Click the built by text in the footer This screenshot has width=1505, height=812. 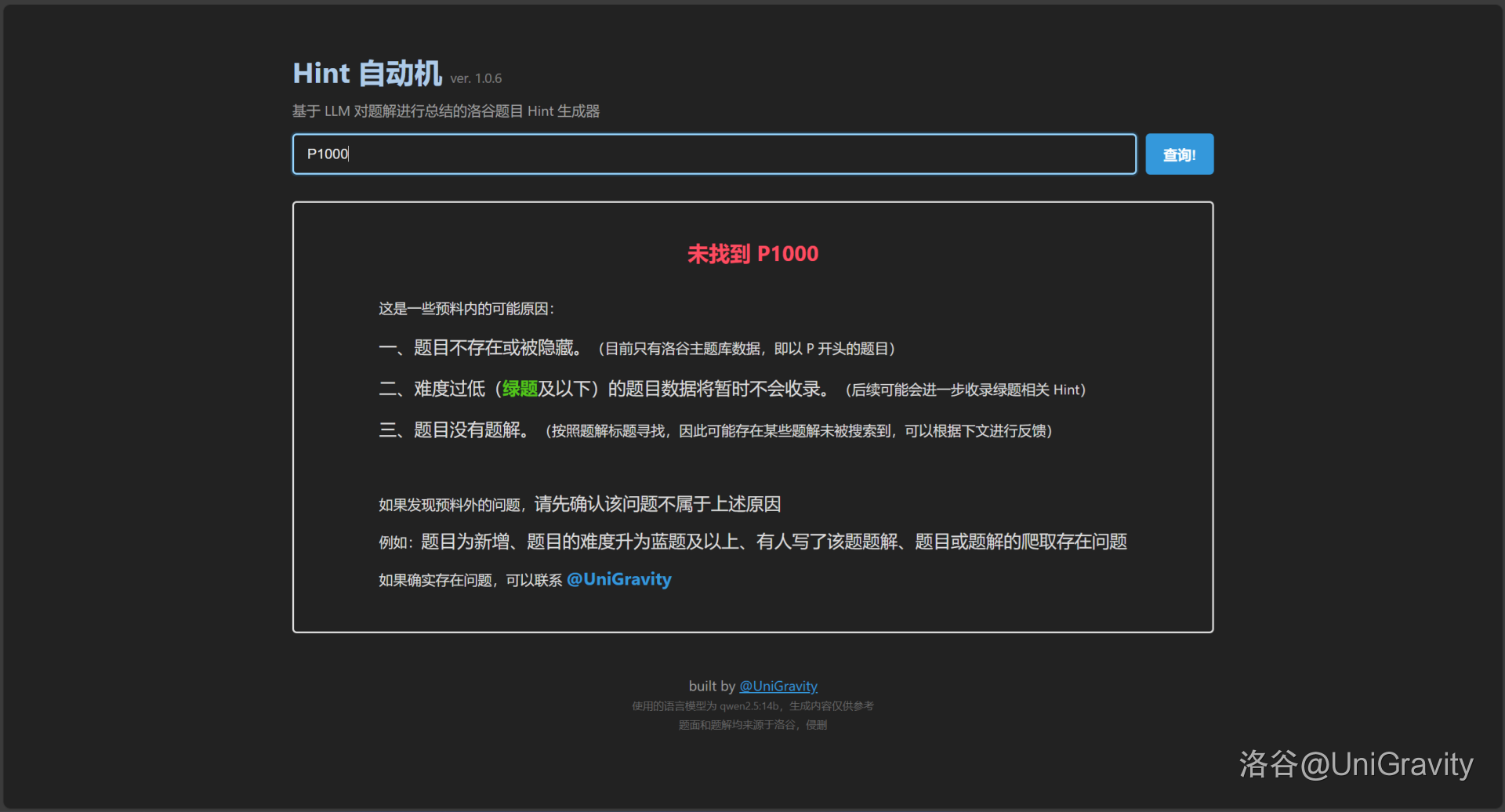pos(712,686)
